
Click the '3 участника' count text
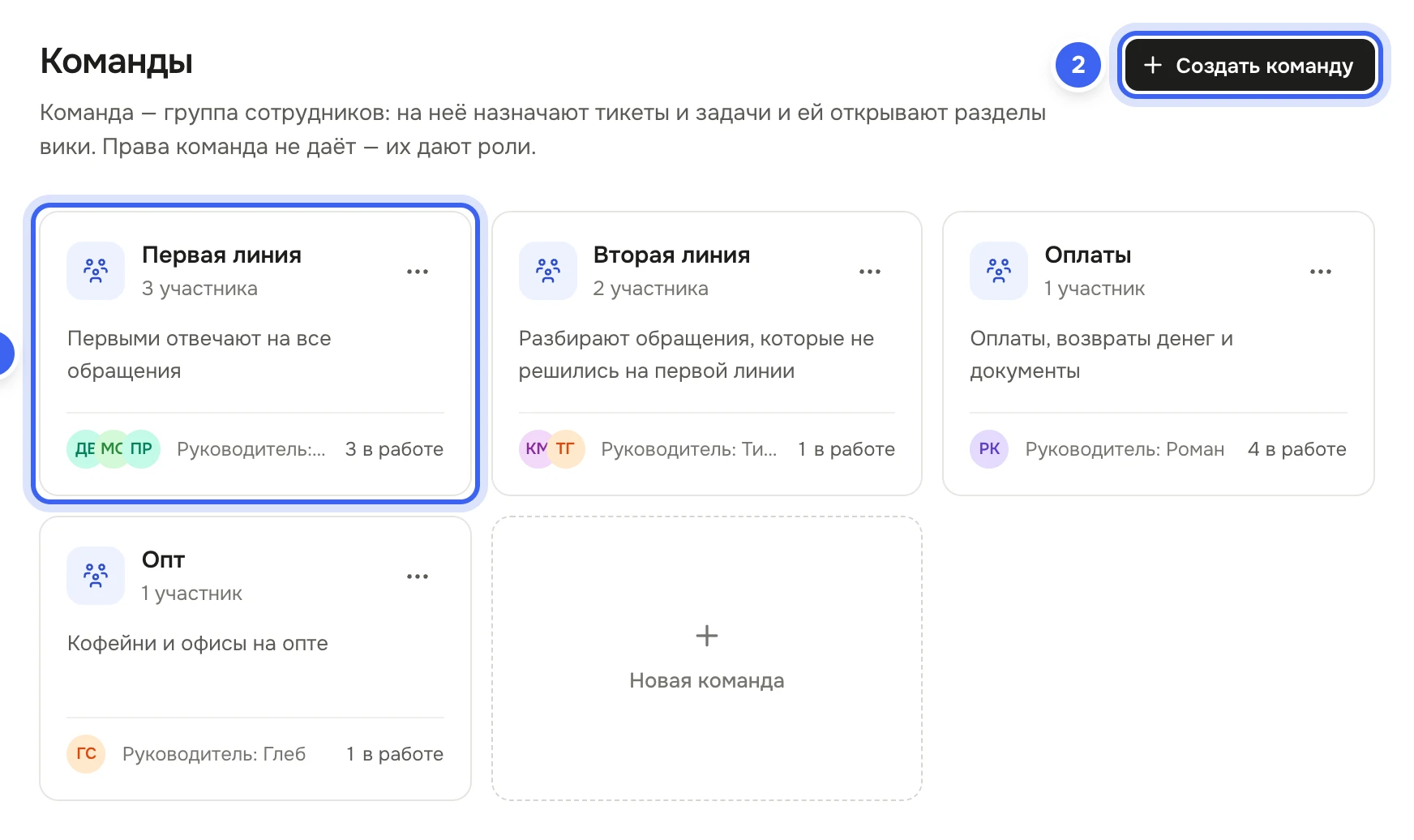pyautogui.click(x=199, y=289)
